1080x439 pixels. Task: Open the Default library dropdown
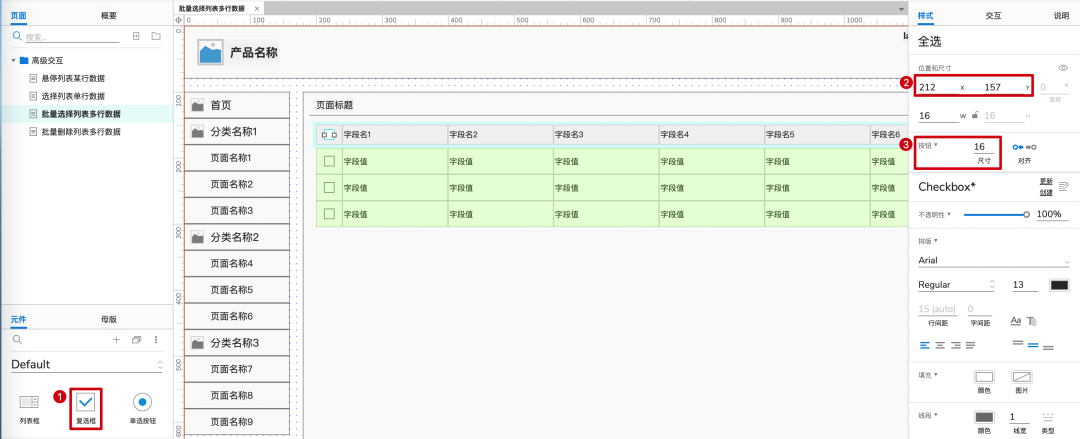86,365
